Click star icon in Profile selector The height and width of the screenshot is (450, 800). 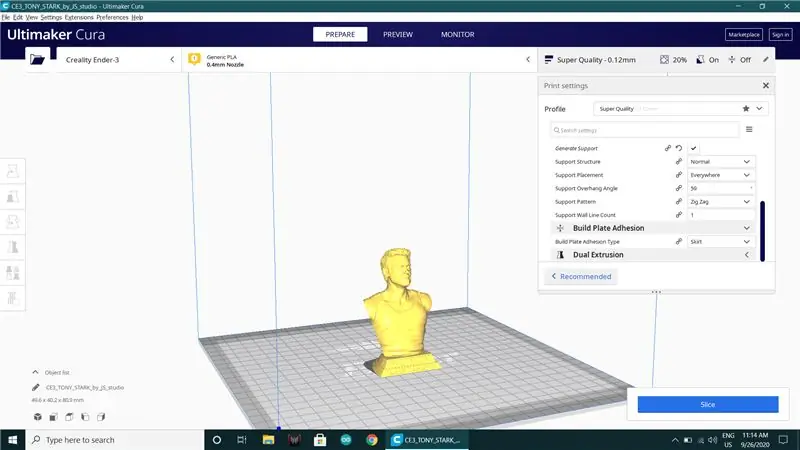pyautogui.click(x=746, y=109)
